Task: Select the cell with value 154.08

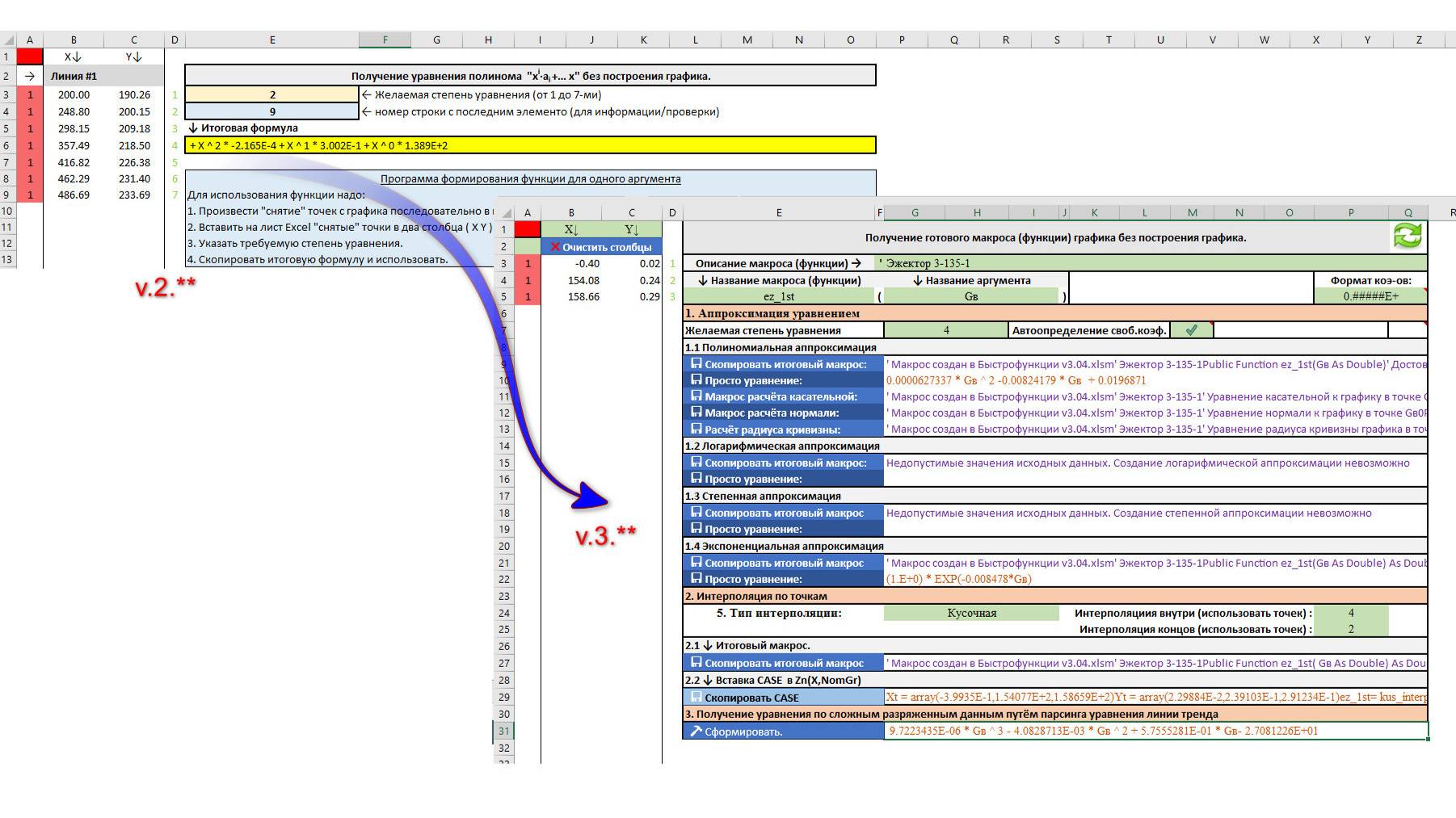Action: (571, 280)
